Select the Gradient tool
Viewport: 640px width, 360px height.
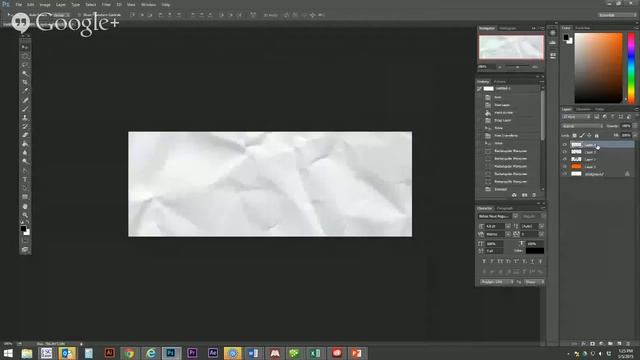[25, 144]
